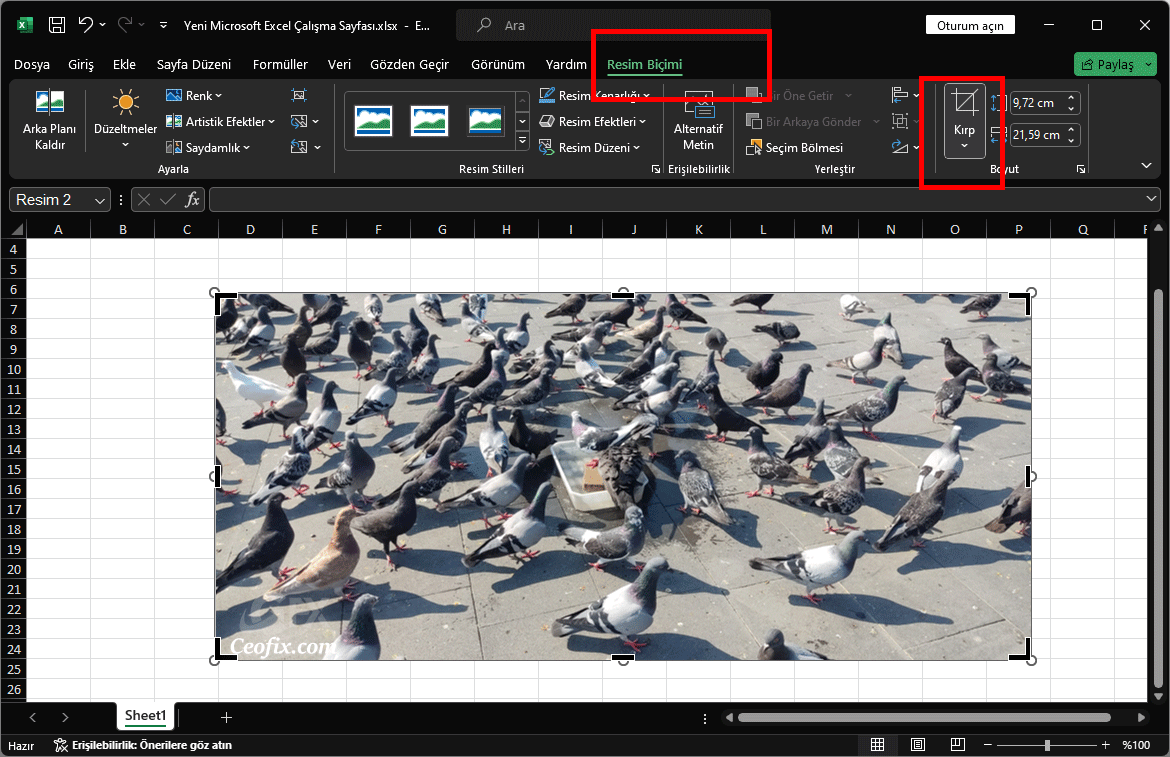
Task: Open Resim Kenarlığı border dropdown
Action: pyautogui.click(x=594, y=95)
